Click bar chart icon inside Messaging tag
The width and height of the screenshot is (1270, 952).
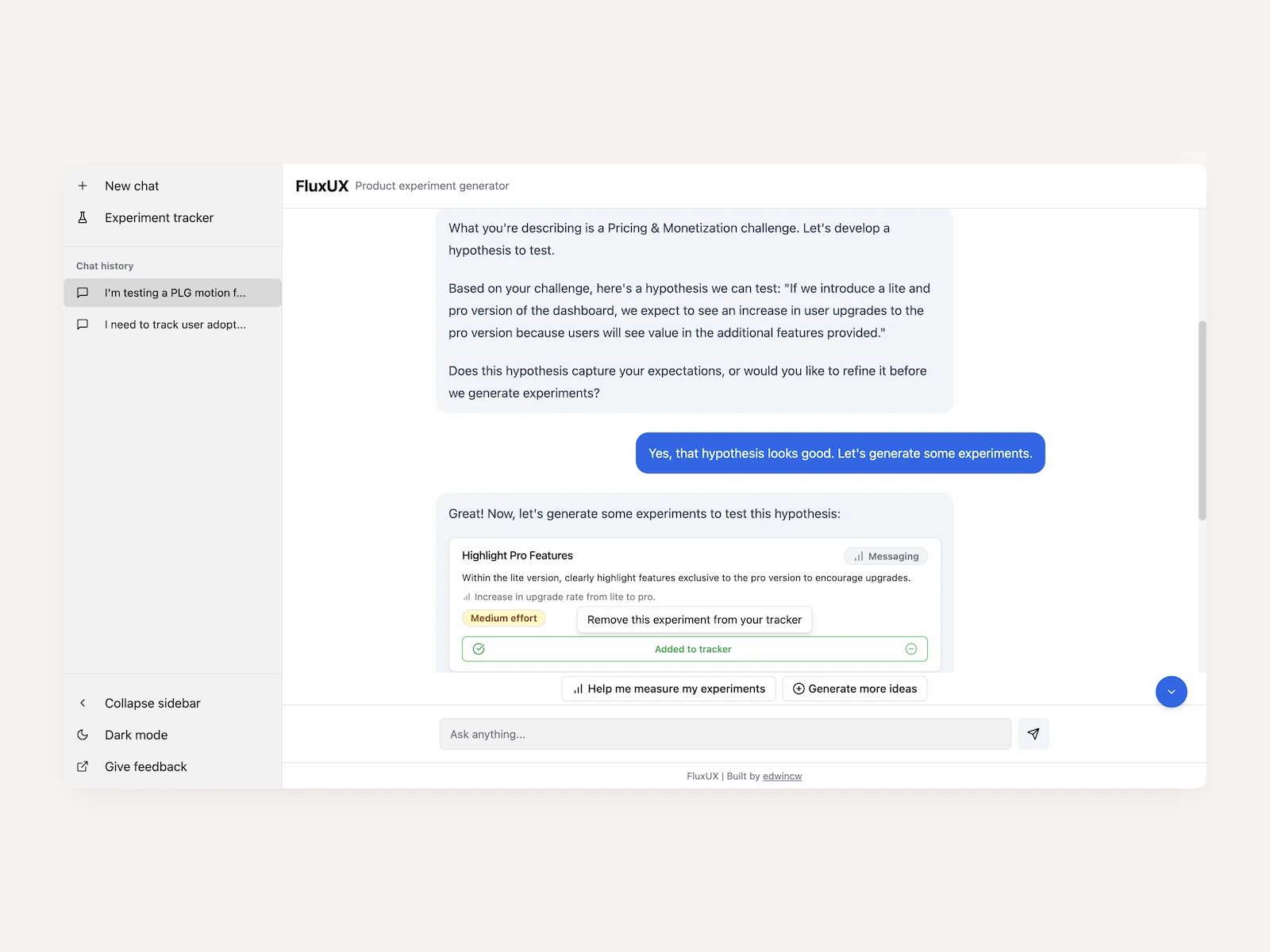coord(859,556)
